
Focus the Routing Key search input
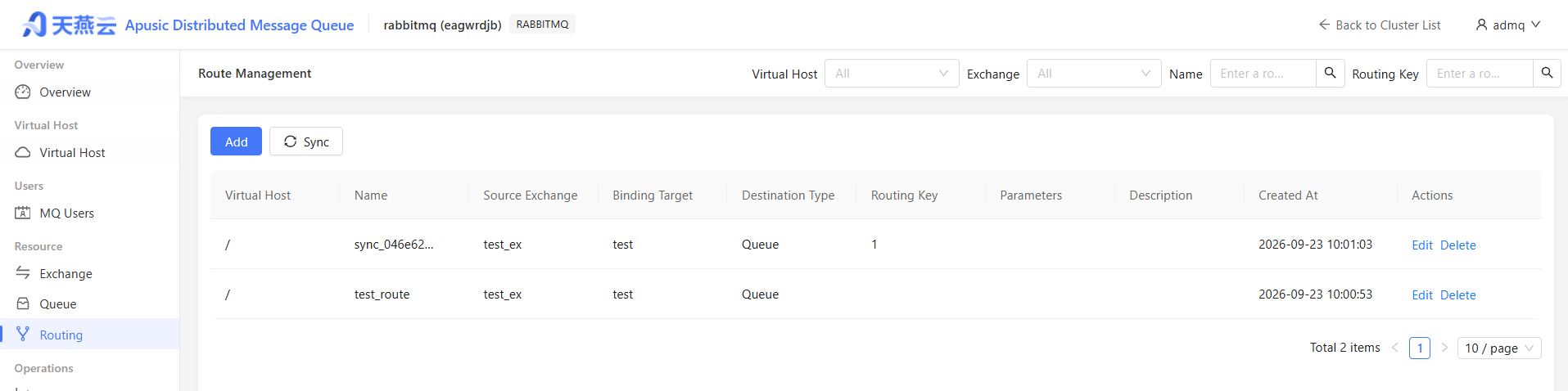coord(1480,73)
